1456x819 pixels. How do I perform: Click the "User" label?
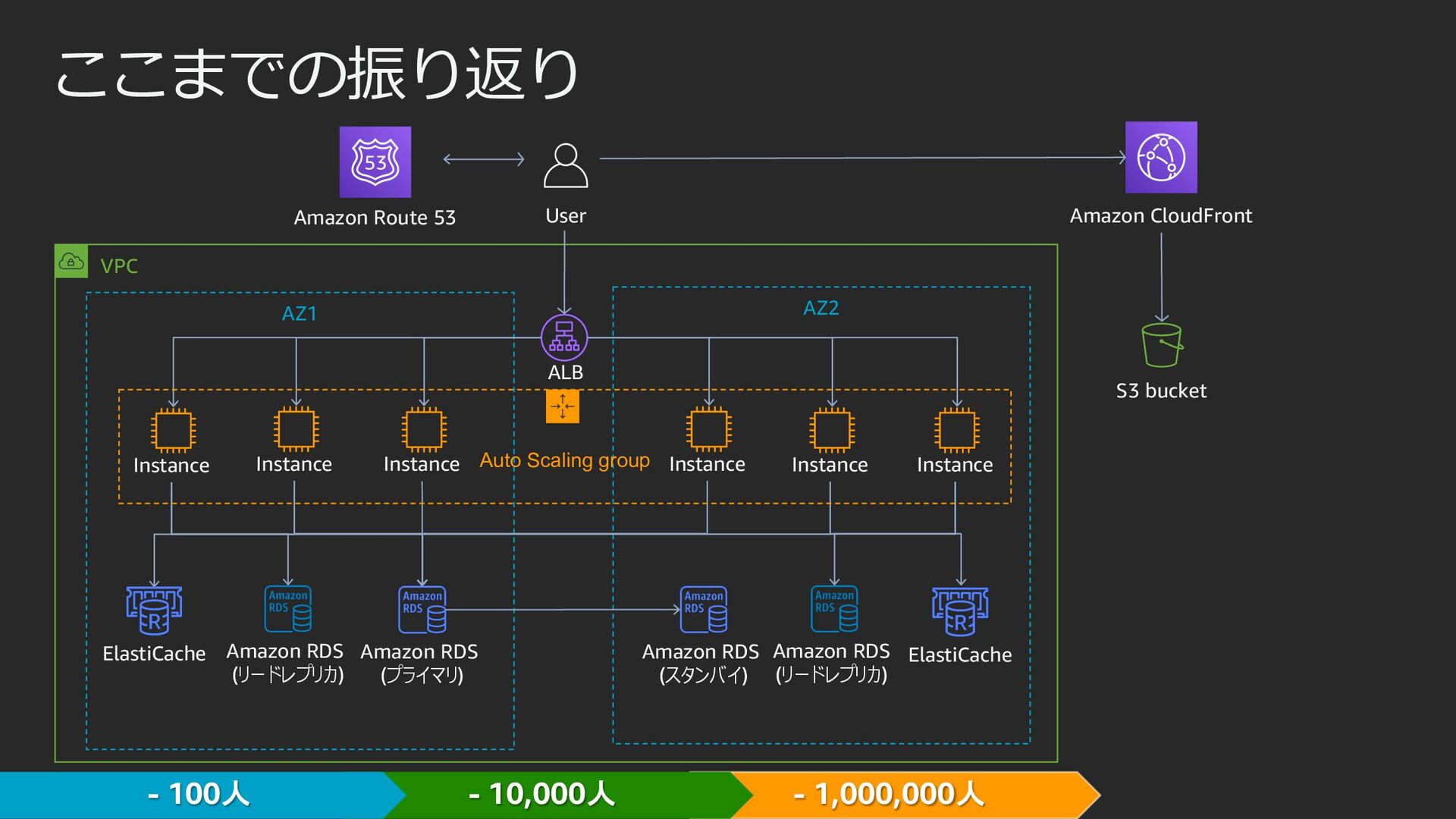566,216
